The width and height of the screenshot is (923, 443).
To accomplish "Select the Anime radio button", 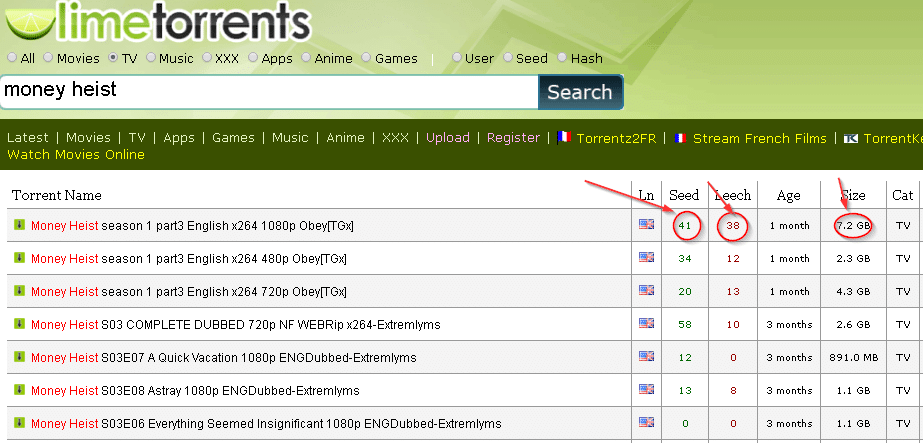I will point(306,58).
